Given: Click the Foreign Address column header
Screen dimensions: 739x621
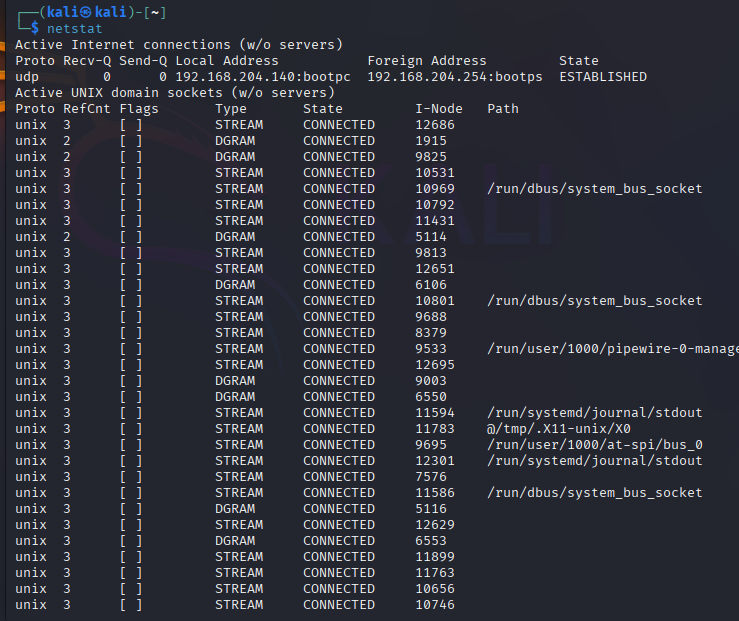Looking at the screenshot, I should coord(427,61).
